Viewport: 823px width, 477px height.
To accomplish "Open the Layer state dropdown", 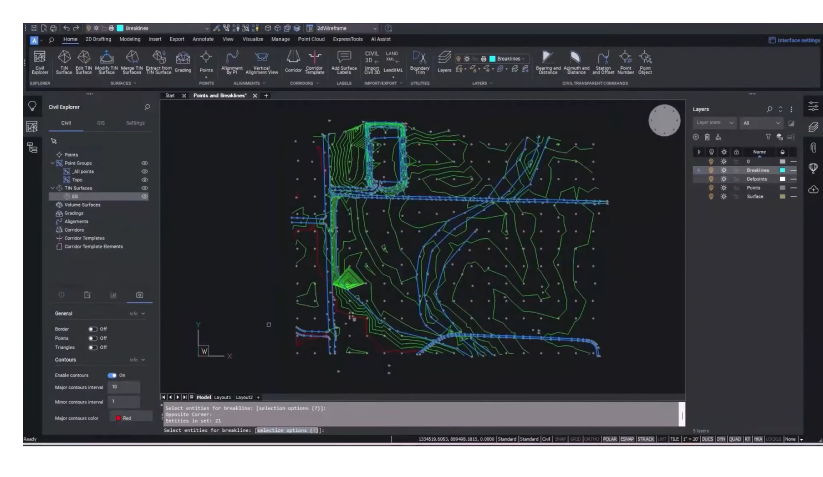I will tap(714, 123).
